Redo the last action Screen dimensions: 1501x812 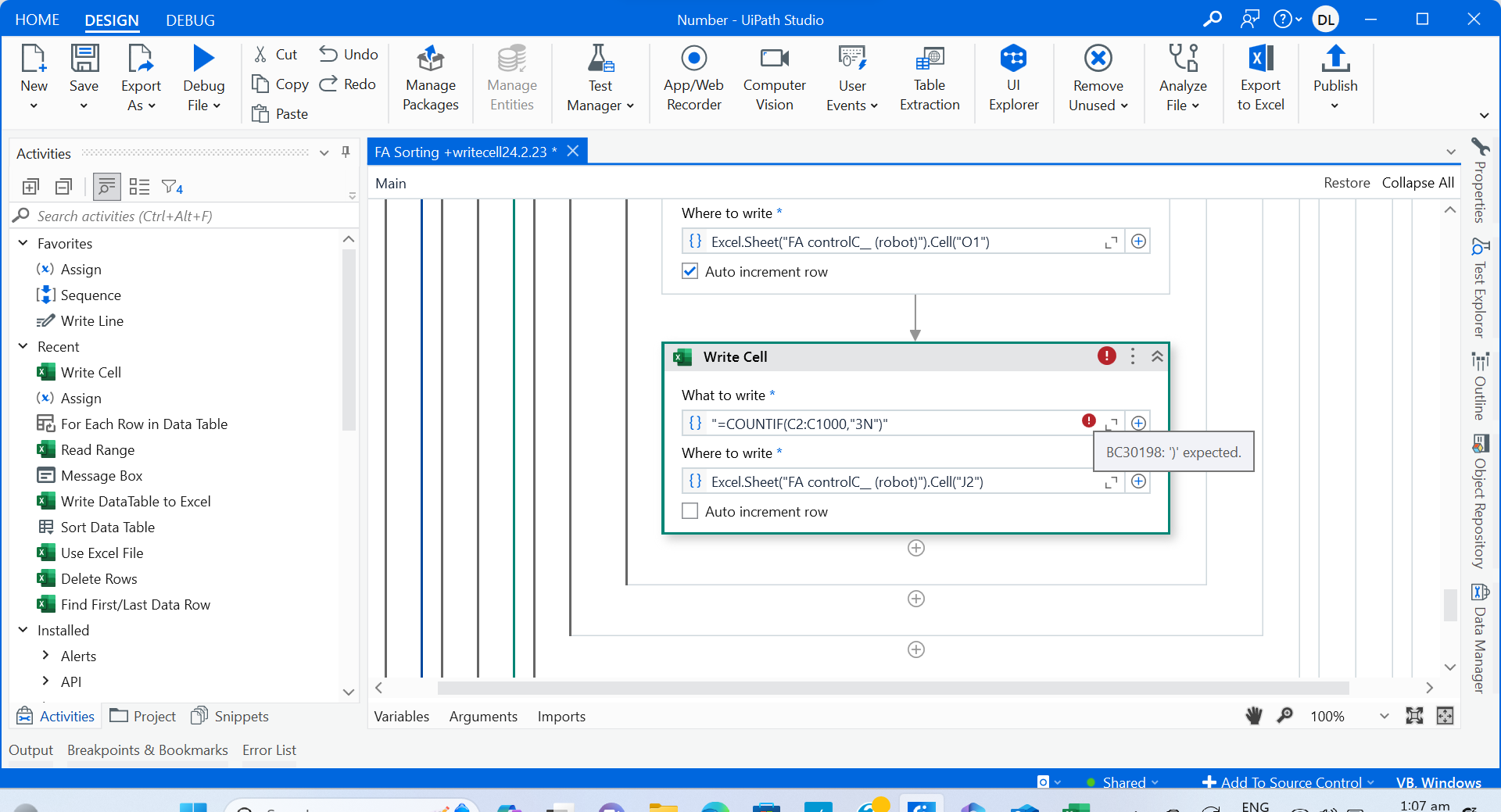pyautogui.click(x=348, y=84)
